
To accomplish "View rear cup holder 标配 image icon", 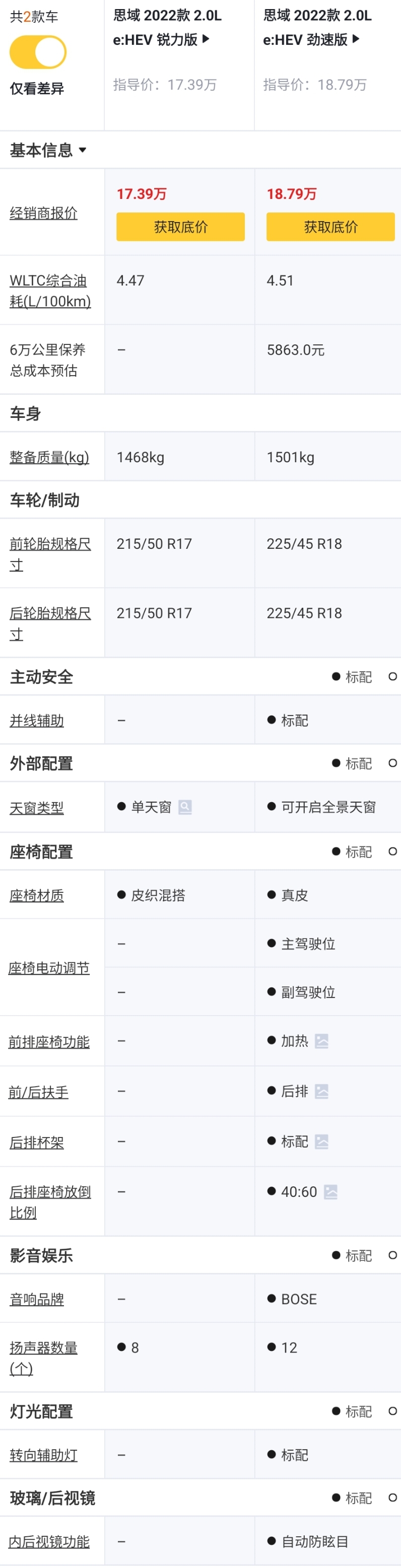I will tap(322, 1142).
